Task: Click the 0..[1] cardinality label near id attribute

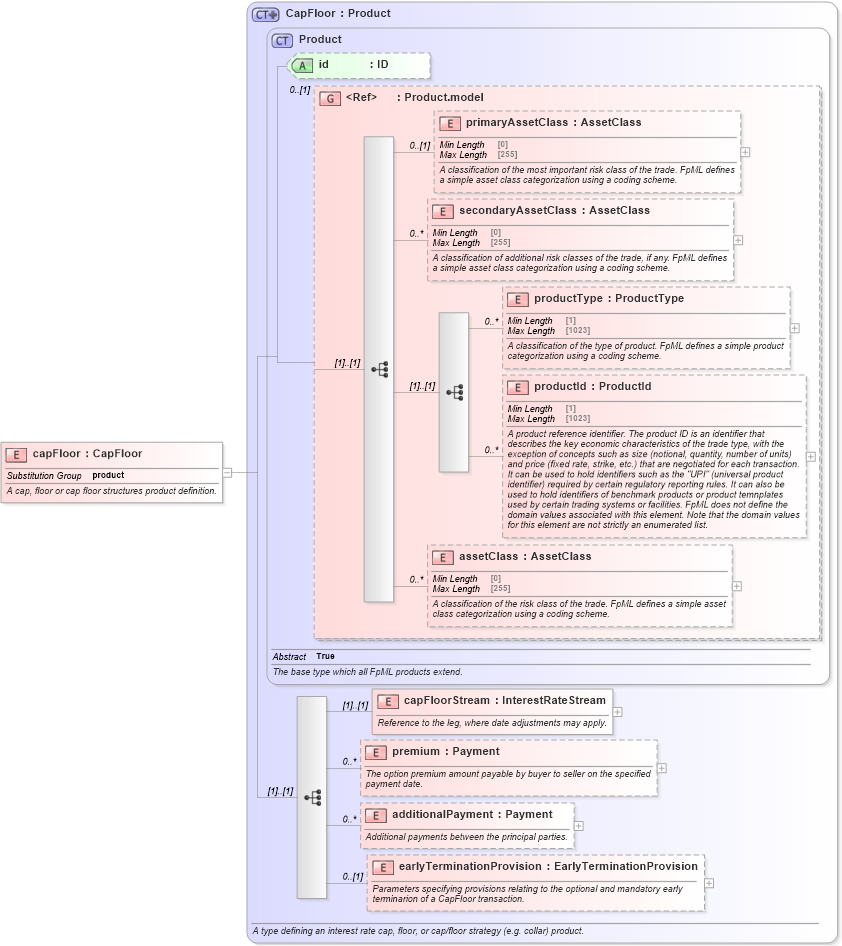Action: coord(300,88)
